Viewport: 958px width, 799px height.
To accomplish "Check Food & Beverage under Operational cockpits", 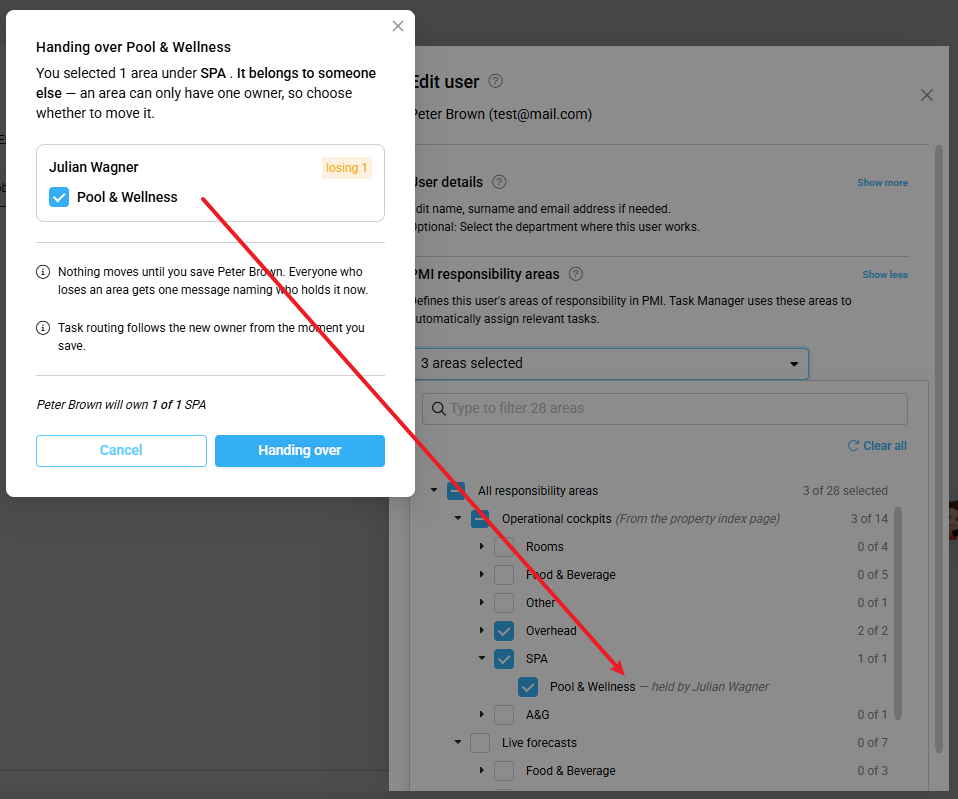I will coord(504,575).
